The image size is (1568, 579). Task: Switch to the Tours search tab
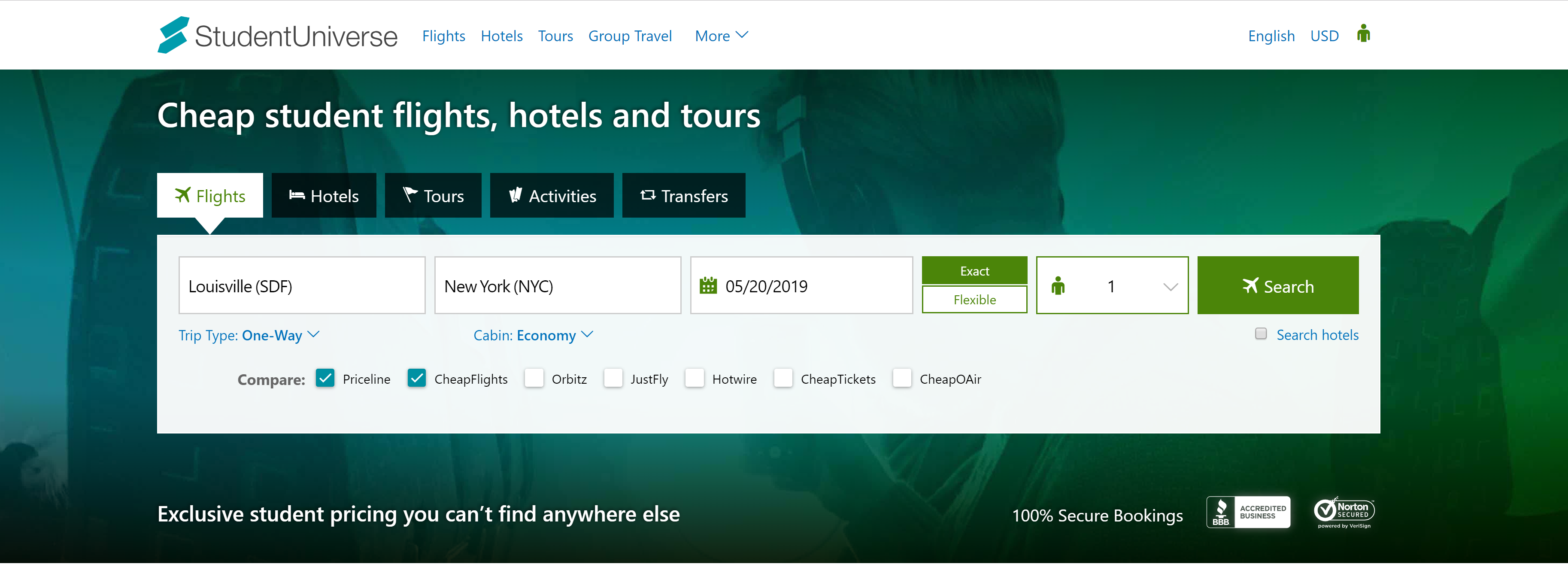pyautogui.click(x=433, y=195)
